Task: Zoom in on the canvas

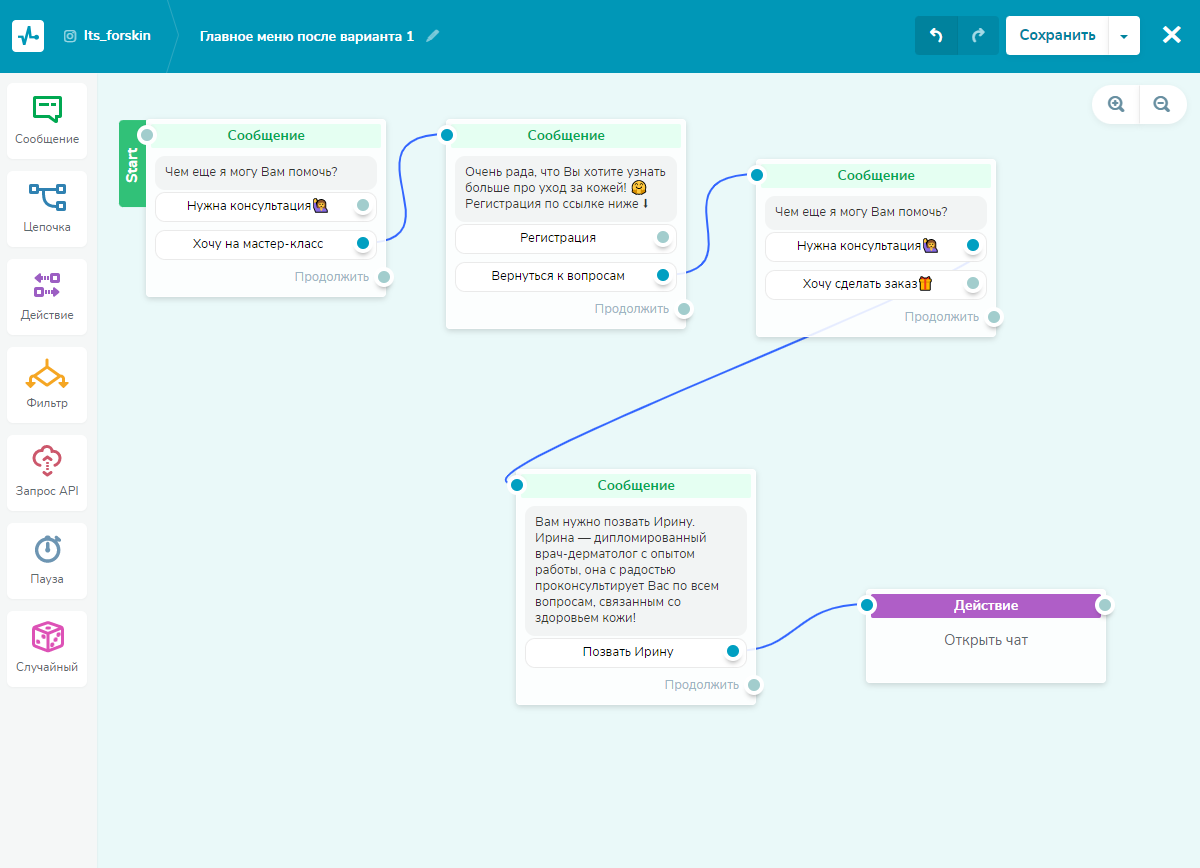Action: click(x=1116, y=103)
